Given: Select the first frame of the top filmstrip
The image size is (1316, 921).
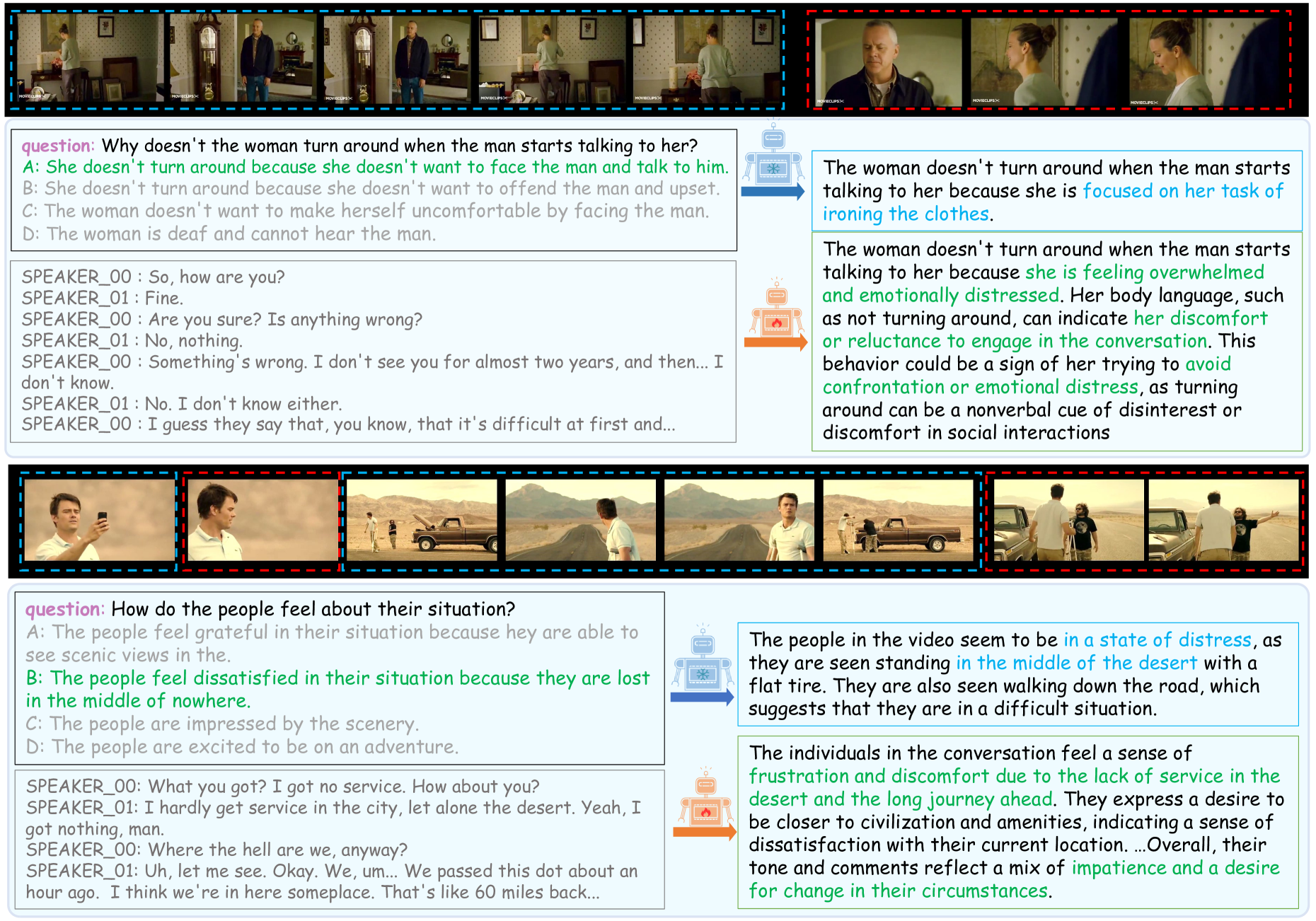Looking at the screenshot, I should tap(89, 58).
